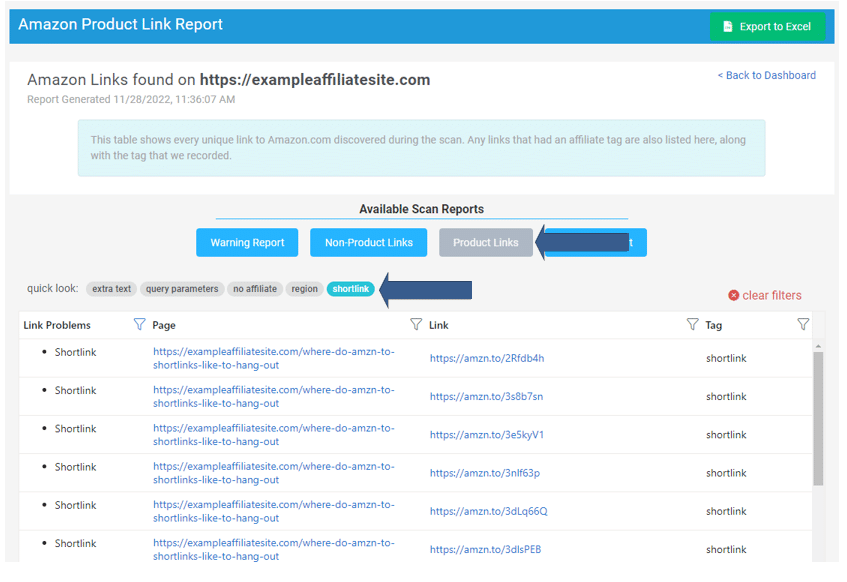Open link https://amzn.to/3e5kyV1
The height and width of the screenshot is (582, 847).
[487, 435]
